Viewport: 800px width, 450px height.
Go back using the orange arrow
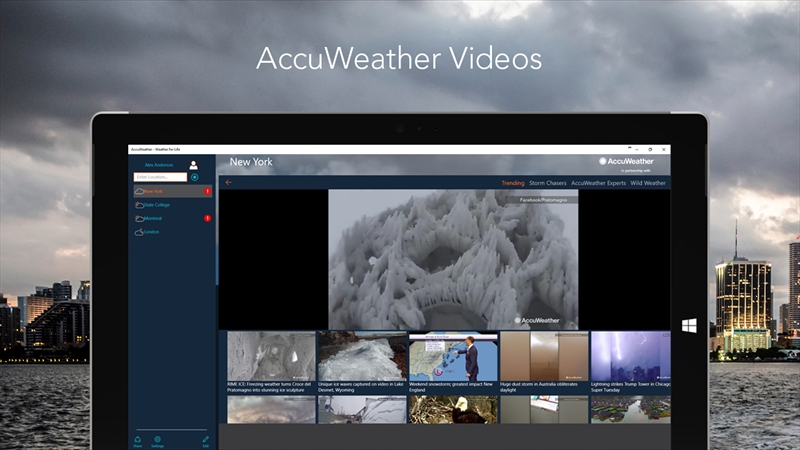point(229,183)
